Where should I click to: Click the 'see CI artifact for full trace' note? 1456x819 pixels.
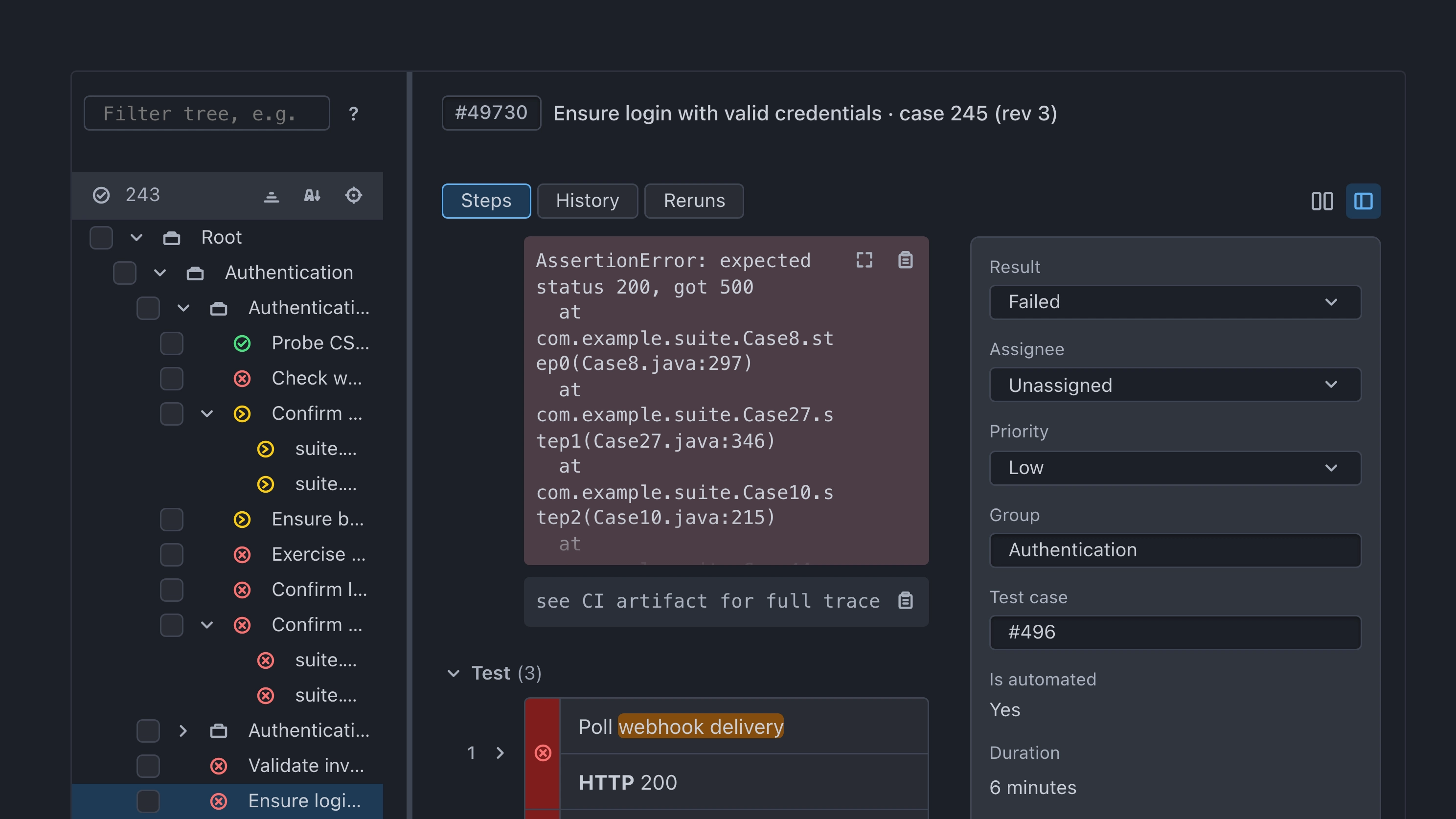(x=707, y=601)
